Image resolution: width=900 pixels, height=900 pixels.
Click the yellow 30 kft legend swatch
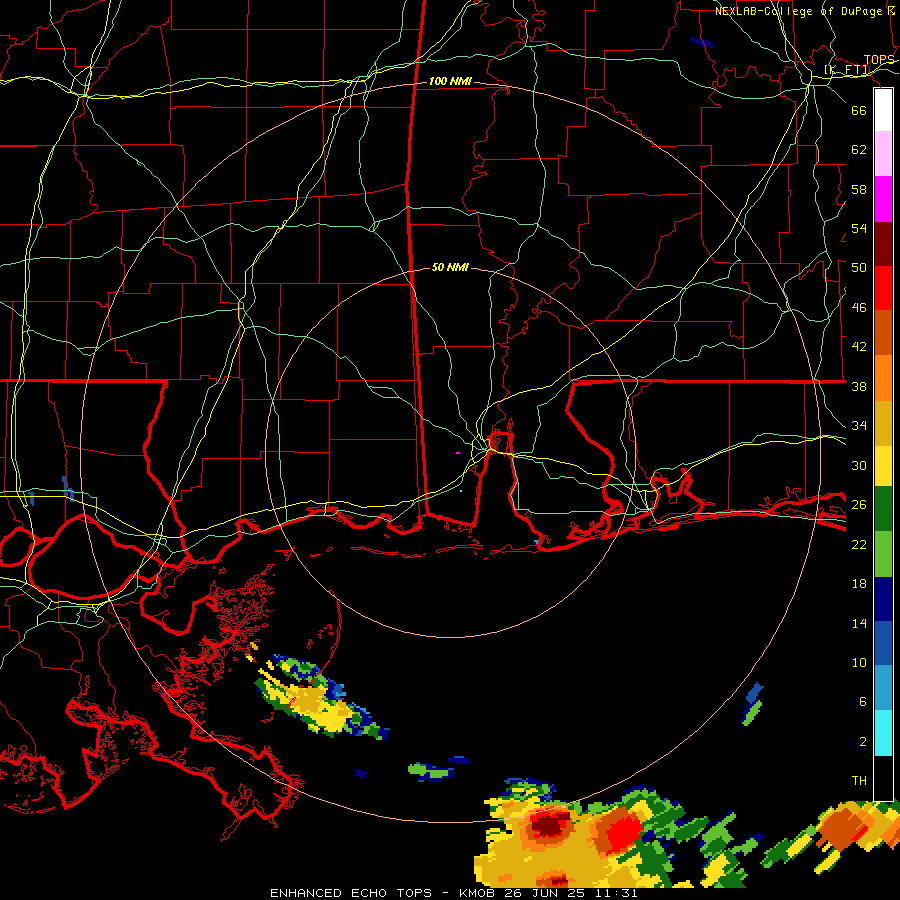coord(883,466)
